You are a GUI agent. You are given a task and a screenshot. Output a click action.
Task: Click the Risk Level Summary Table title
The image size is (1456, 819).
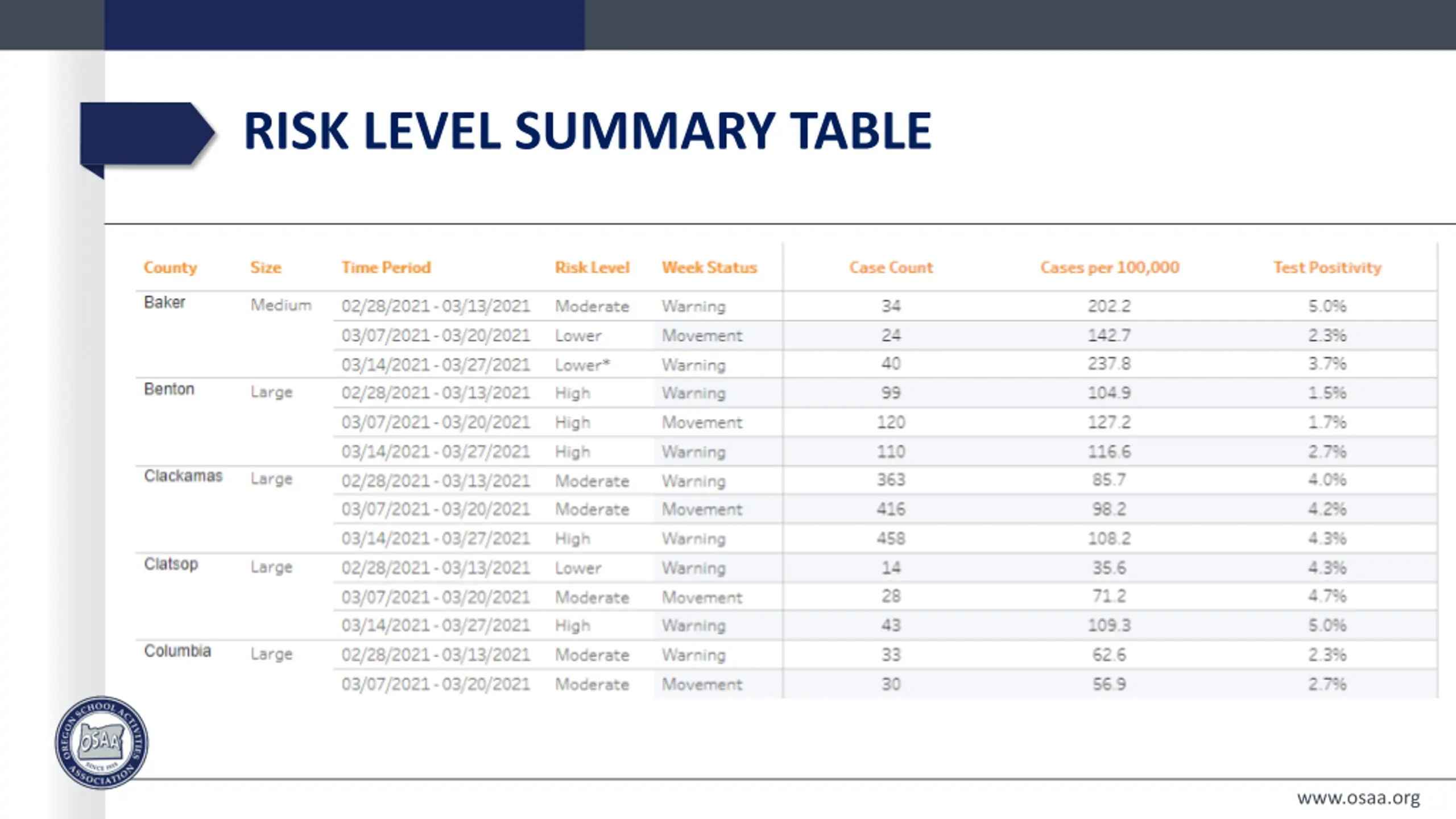tap(588, 131)
